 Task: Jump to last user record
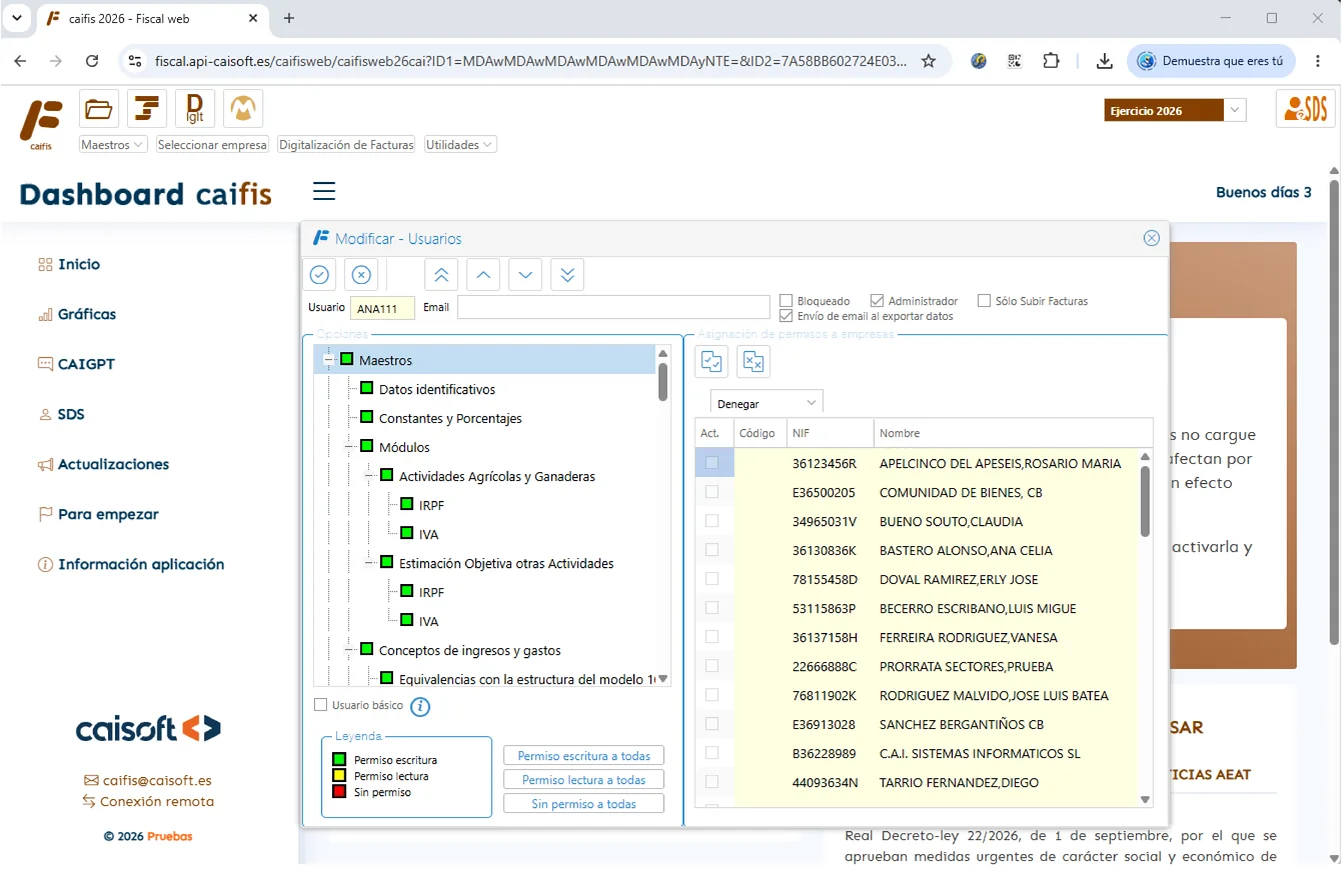567,274
